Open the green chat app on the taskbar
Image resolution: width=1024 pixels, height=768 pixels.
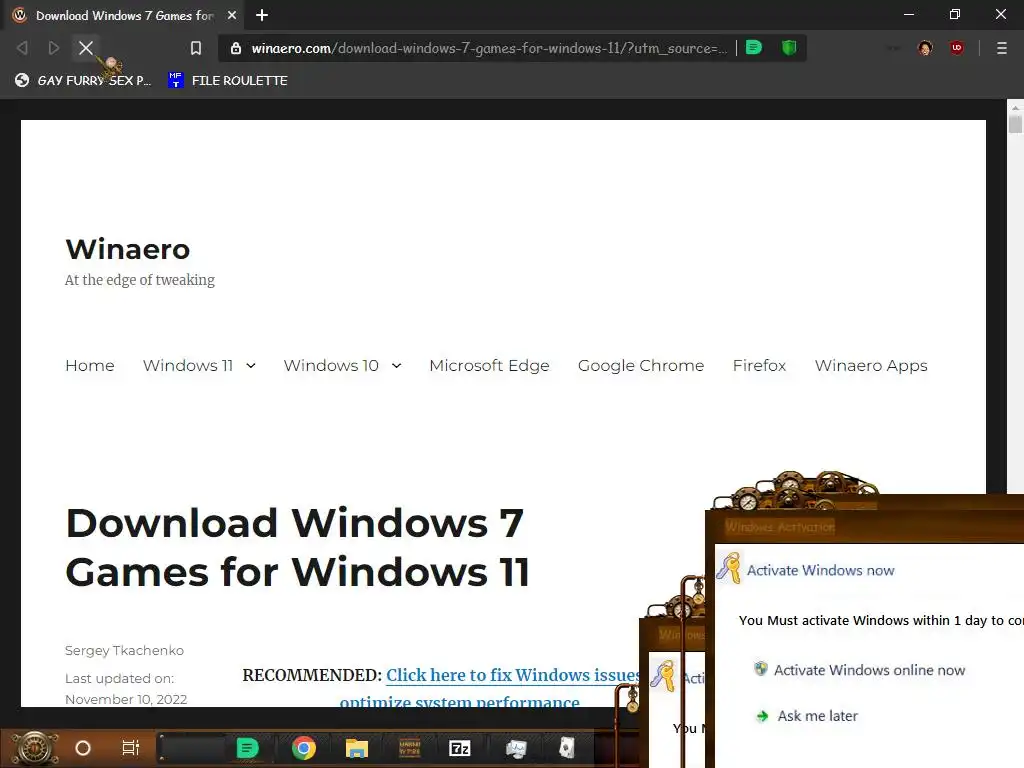click(x=247, y=748)
